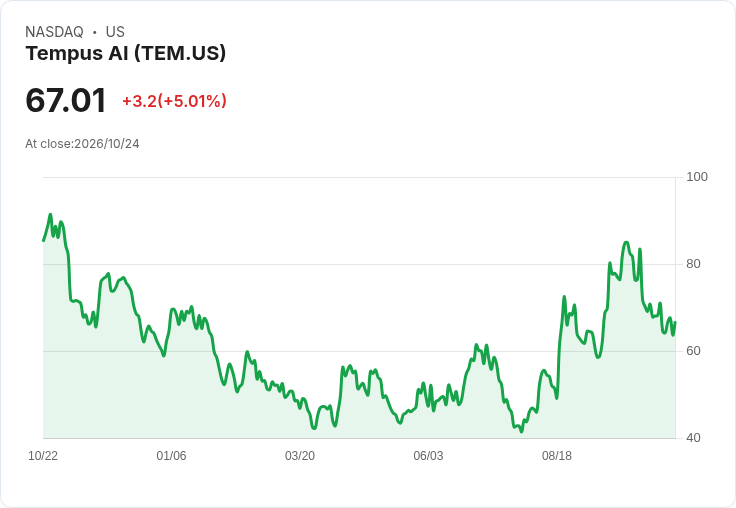Click the +3.2(+5.01%) change value

tap(175, 101)
